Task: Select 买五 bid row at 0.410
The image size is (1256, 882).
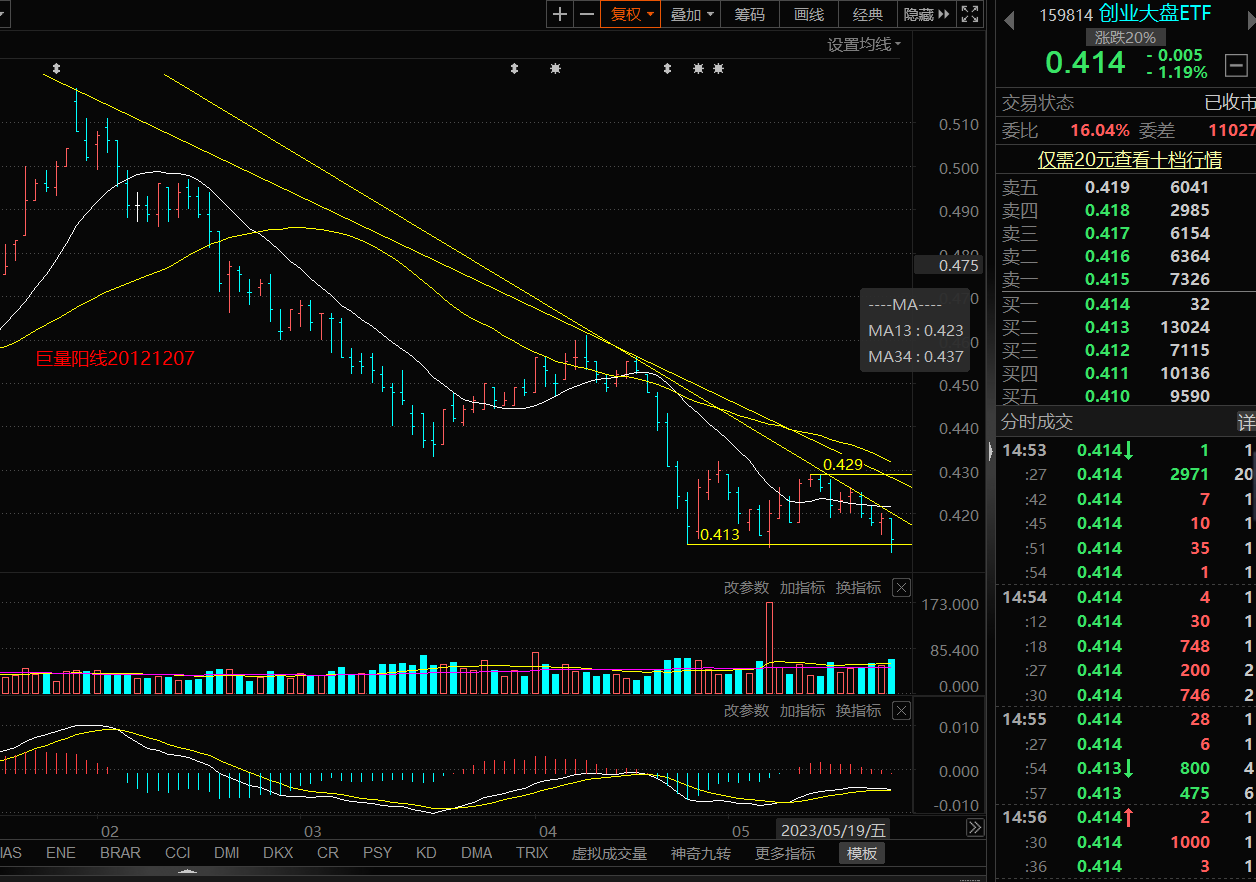Action: tap(1126, 396)
